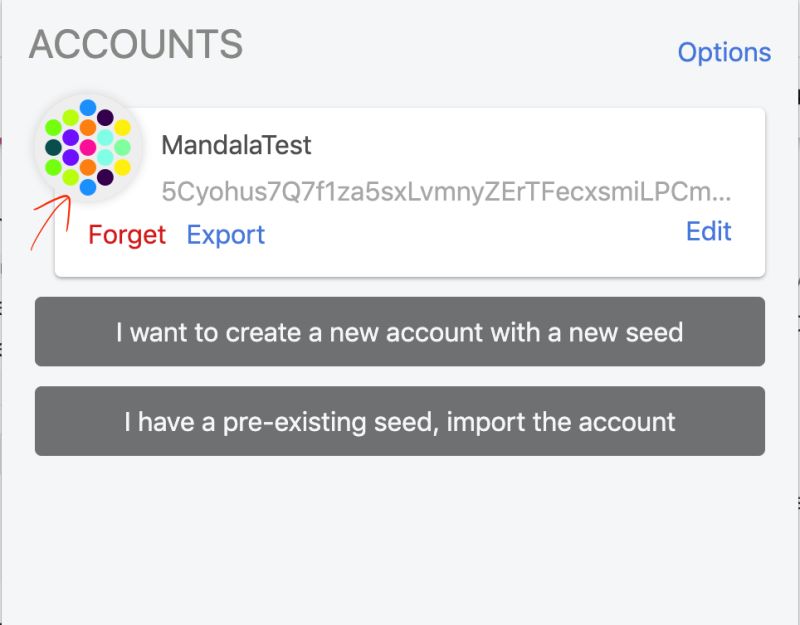Export the MandalaTest account
The width and height of the screenshot is (800, 625).
coord(226,235)
